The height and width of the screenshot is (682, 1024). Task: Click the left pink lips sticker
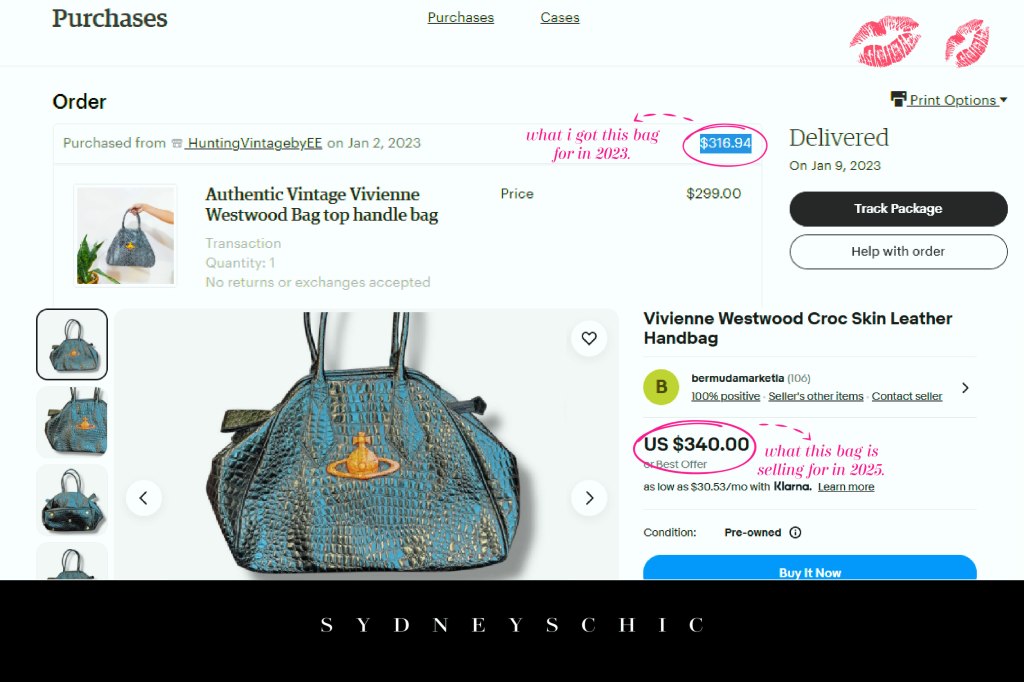tap(885, 42)
